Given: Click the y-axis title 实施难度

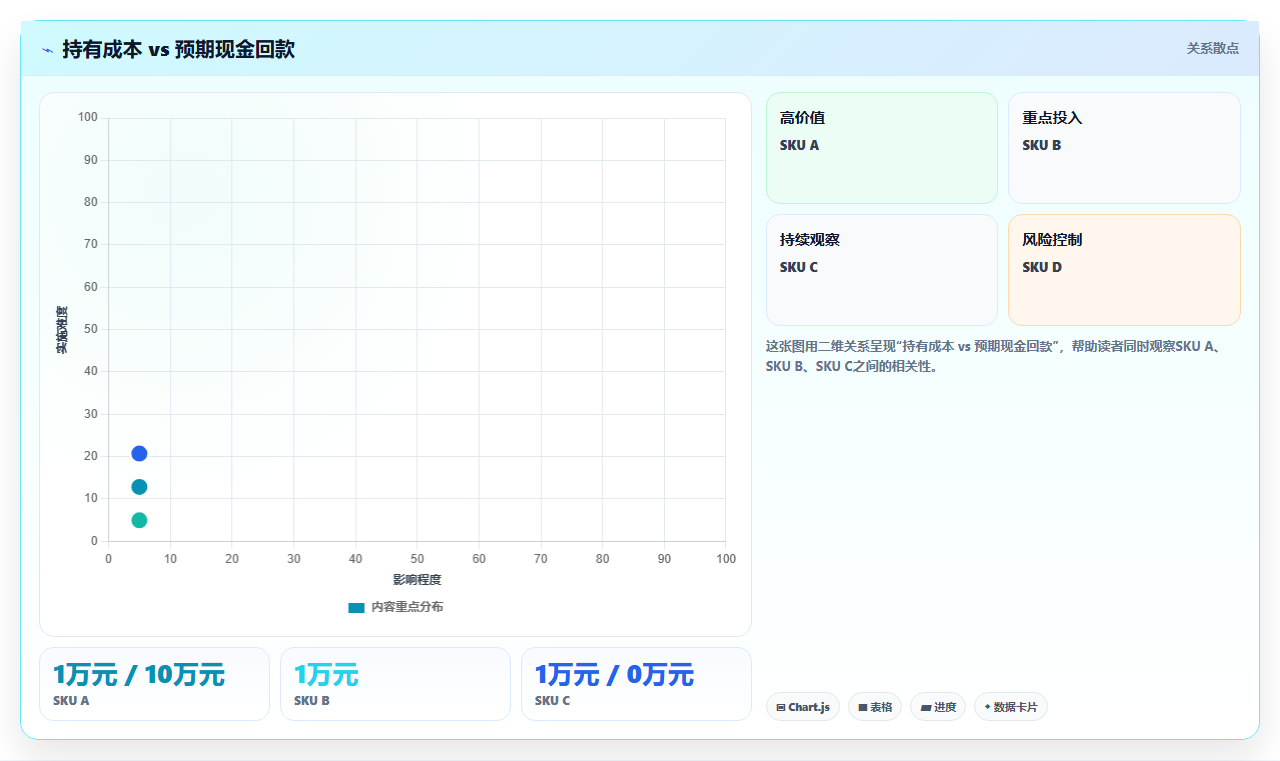Looking at the screenshot, I should tap(62, 330).
